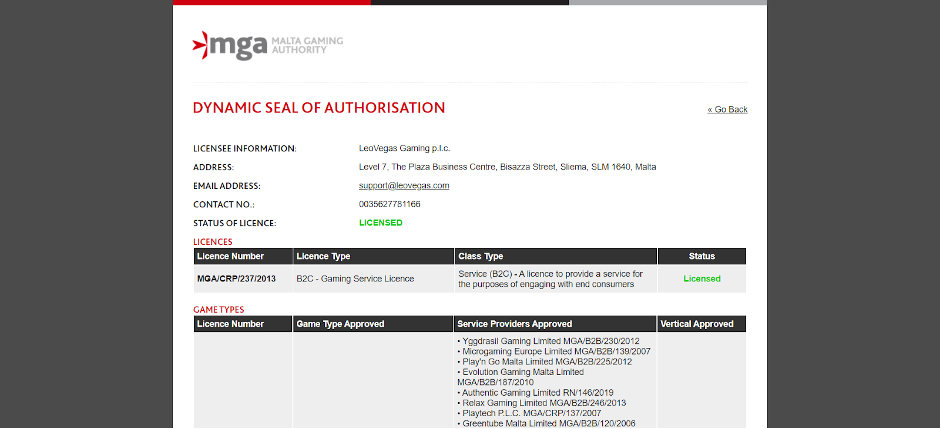Select Playtech P.L.C. MGA/CRP/137/2007 entry
The width and height of the screenshot is (941, 429).
(529, 413)
